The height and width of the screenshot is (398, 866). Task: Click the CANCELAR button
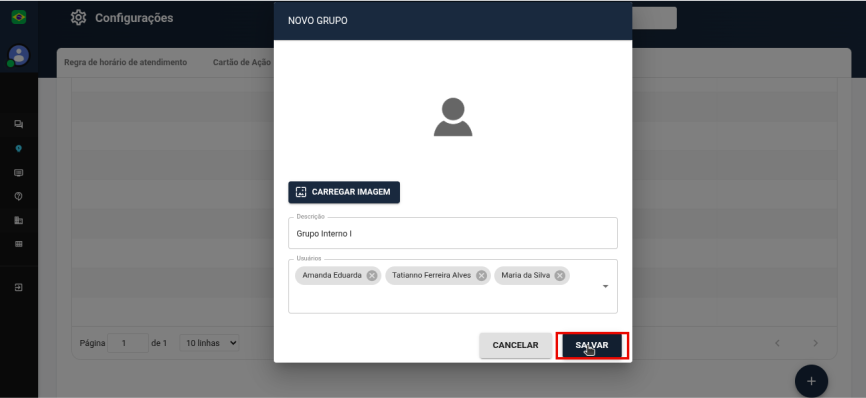click(x=515, y=345)
